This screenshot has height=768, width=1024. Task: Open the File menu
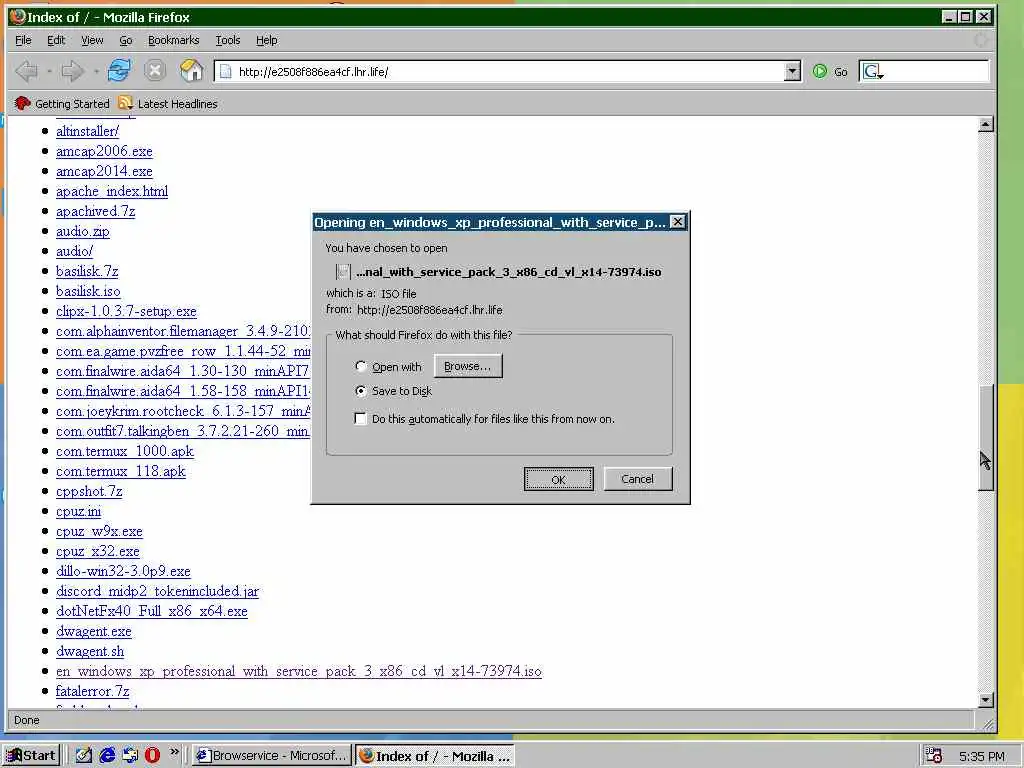(24, 40)
